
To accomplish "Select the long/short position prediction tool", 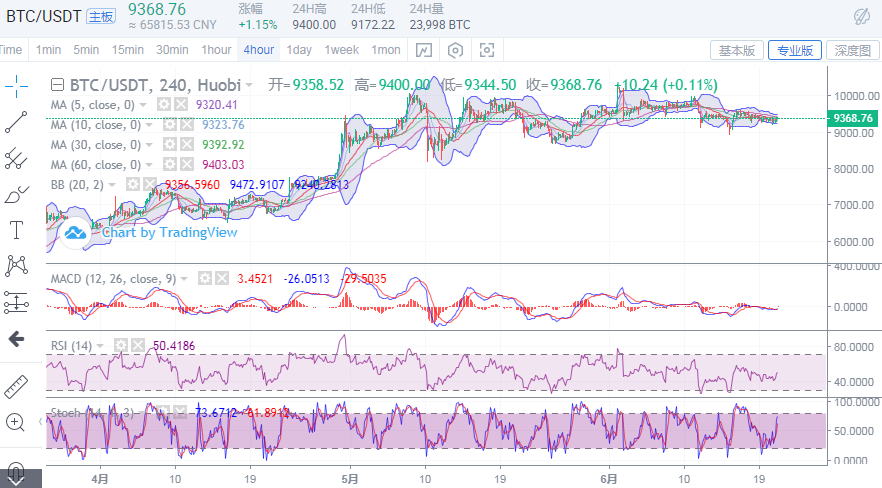I will 16,302.
